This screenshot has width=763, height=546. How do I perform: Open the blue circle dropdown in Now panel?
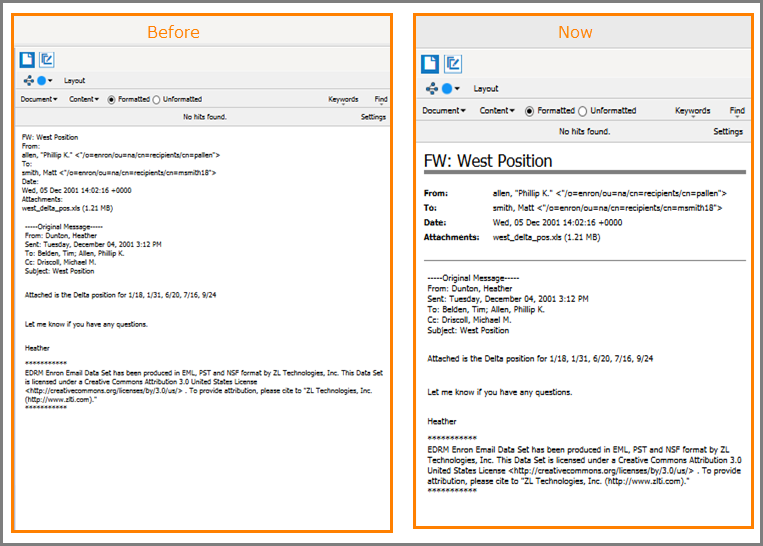pos(451,89)
